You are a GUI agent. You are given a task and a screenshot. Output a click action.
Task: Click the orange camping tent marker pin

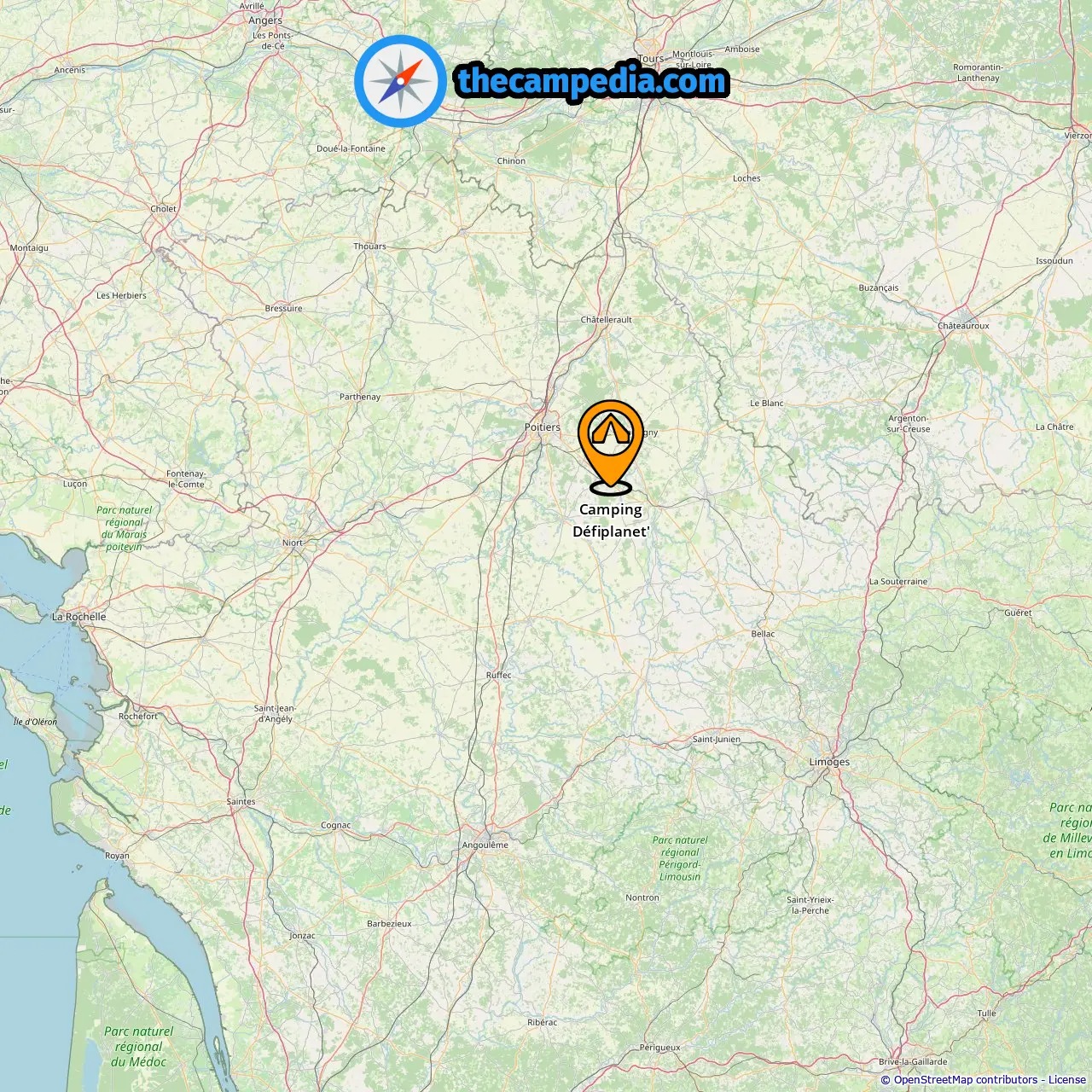pyautogui.click(x=611, y=447)
